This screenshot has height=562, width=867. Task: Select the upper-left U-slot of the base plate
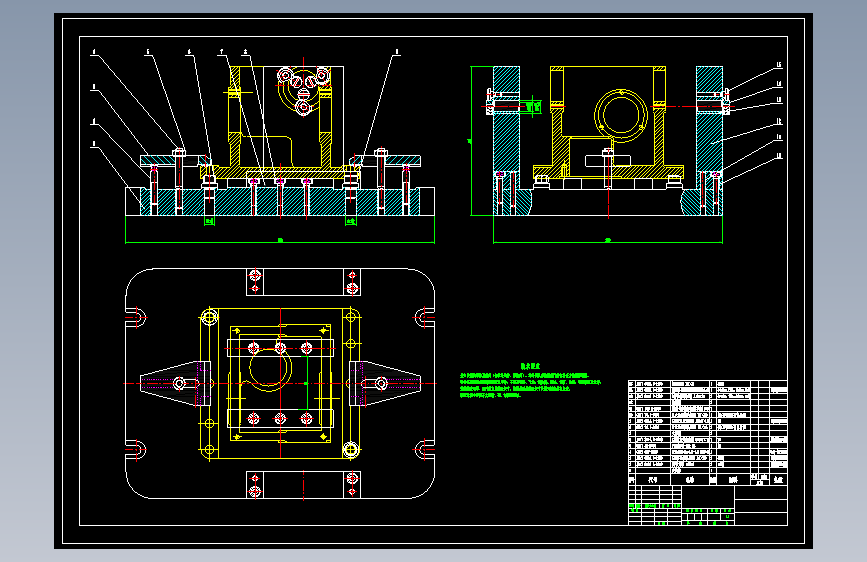pyautogui.click(x=136, y=318)
